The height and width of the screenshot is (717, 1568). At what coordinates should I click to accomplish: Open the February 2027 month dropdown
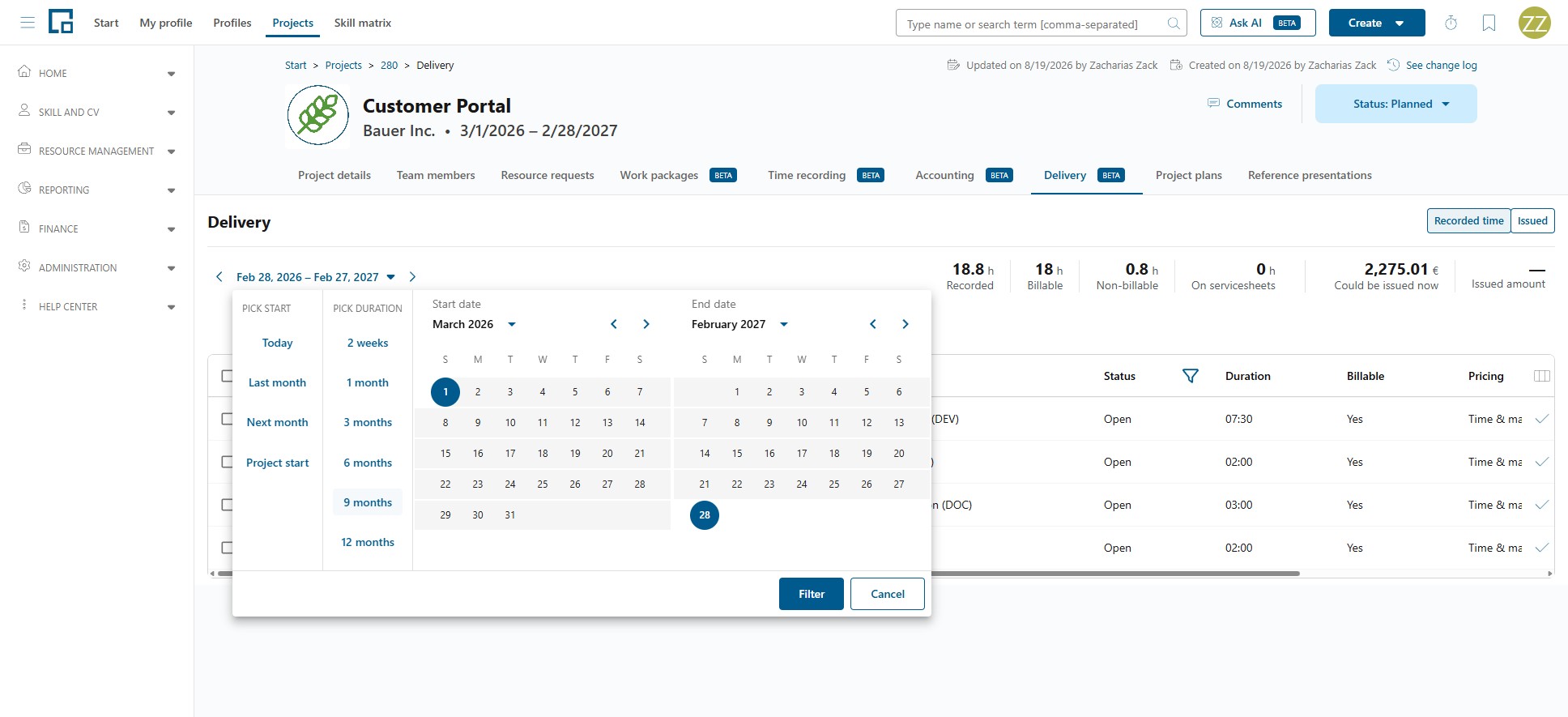(x=739, y=324)
